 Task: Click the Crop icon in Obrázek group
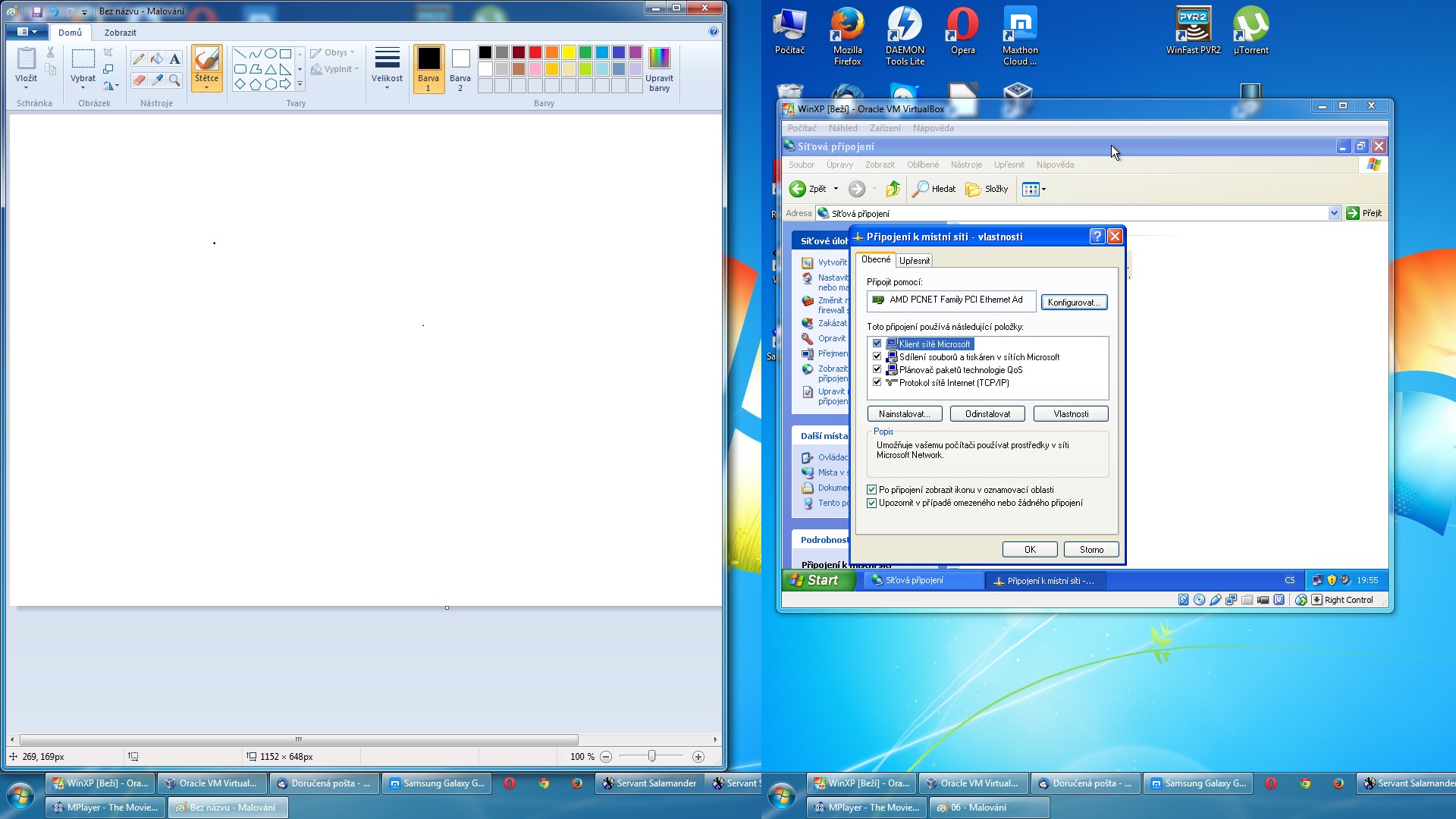[x=108, y=52]
